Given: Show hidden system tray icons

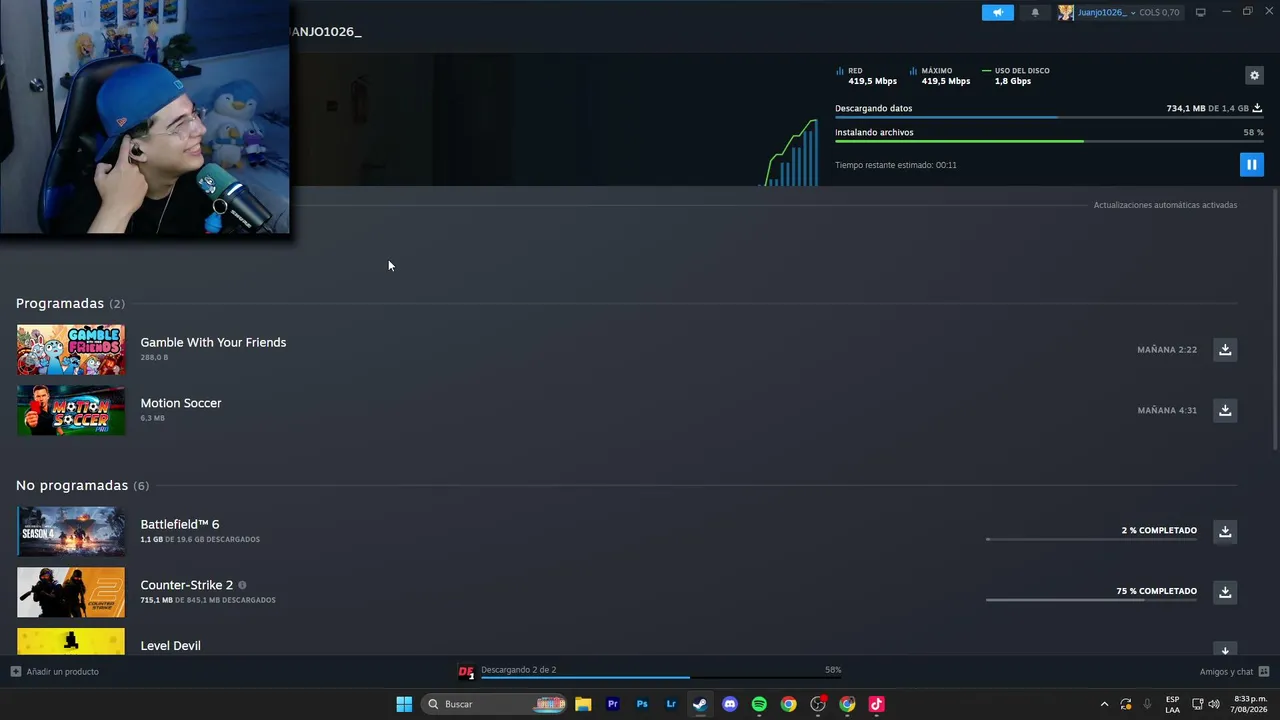Looking at the screenshot, I should tap(1104, 704).
